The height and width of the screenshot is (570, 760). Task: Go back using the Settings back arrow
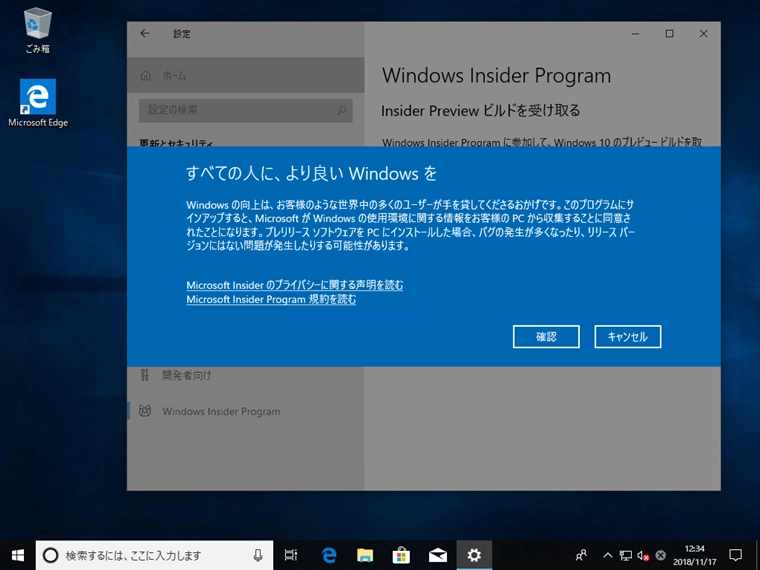[x=145, y=33]
